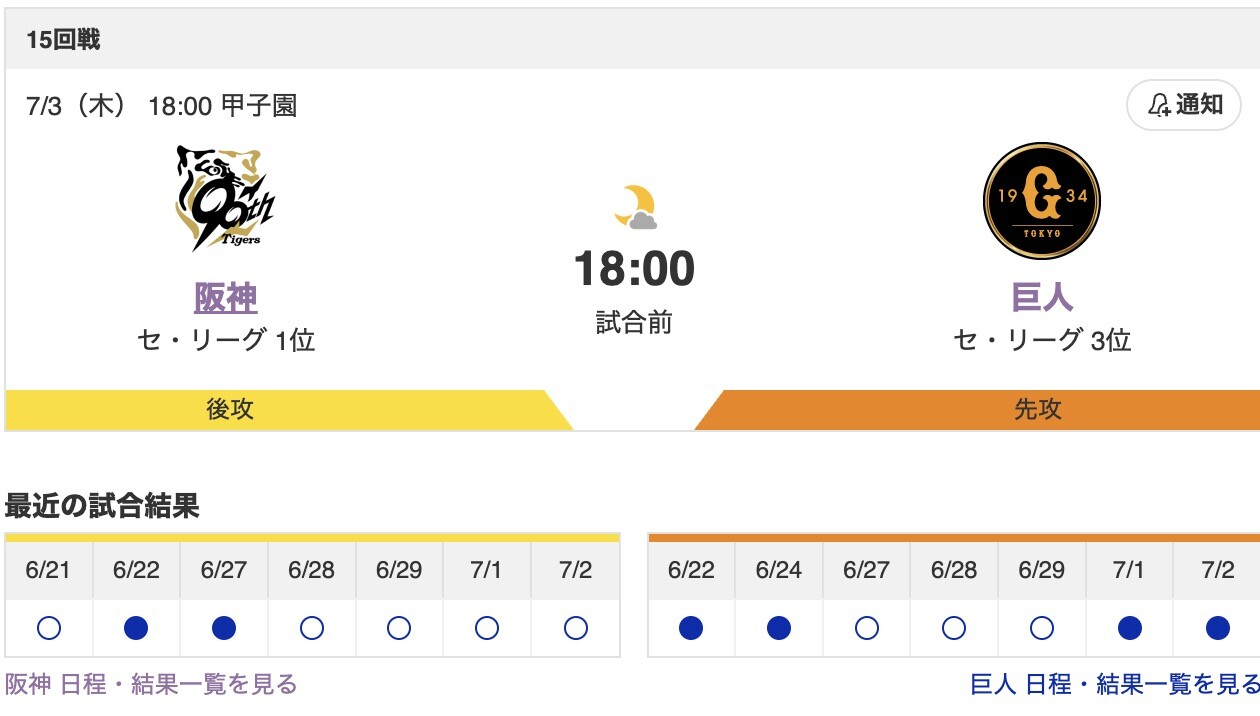Click the orange 先攻 bar
1260x716 pixels.
(x=1037, y=410)
